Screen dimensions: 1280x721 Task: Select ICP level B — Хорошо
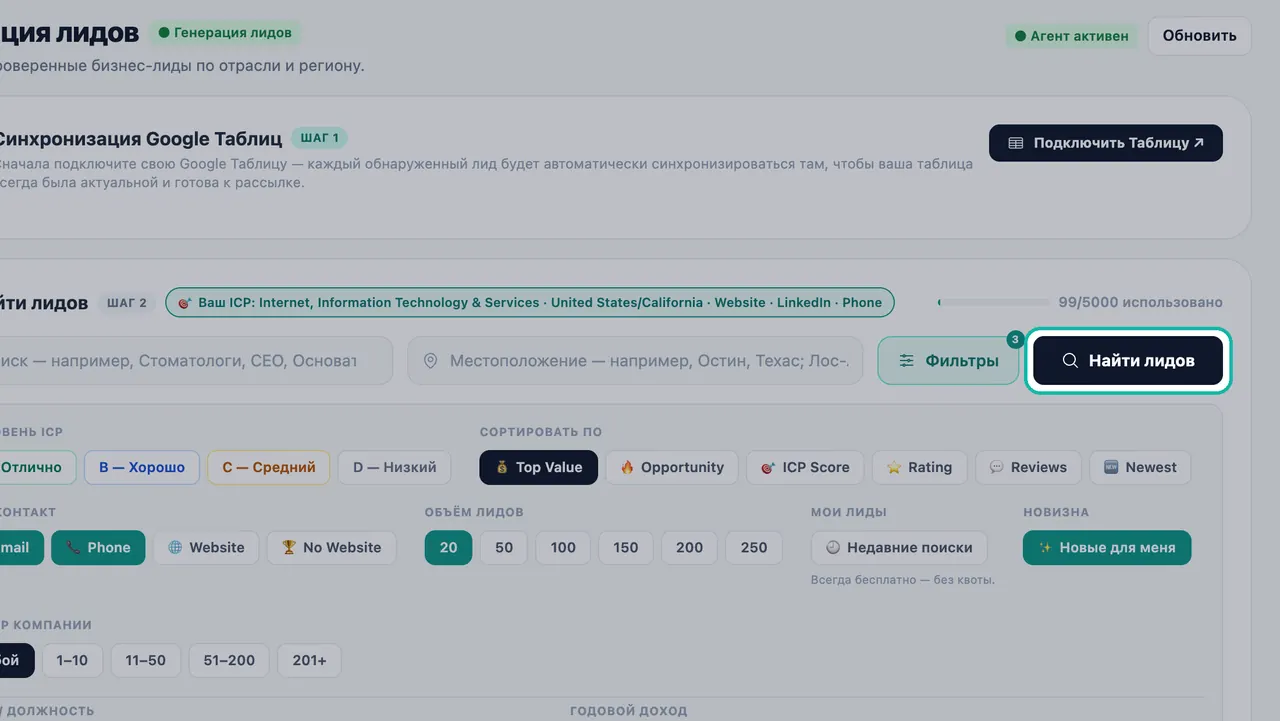point(142,467)
